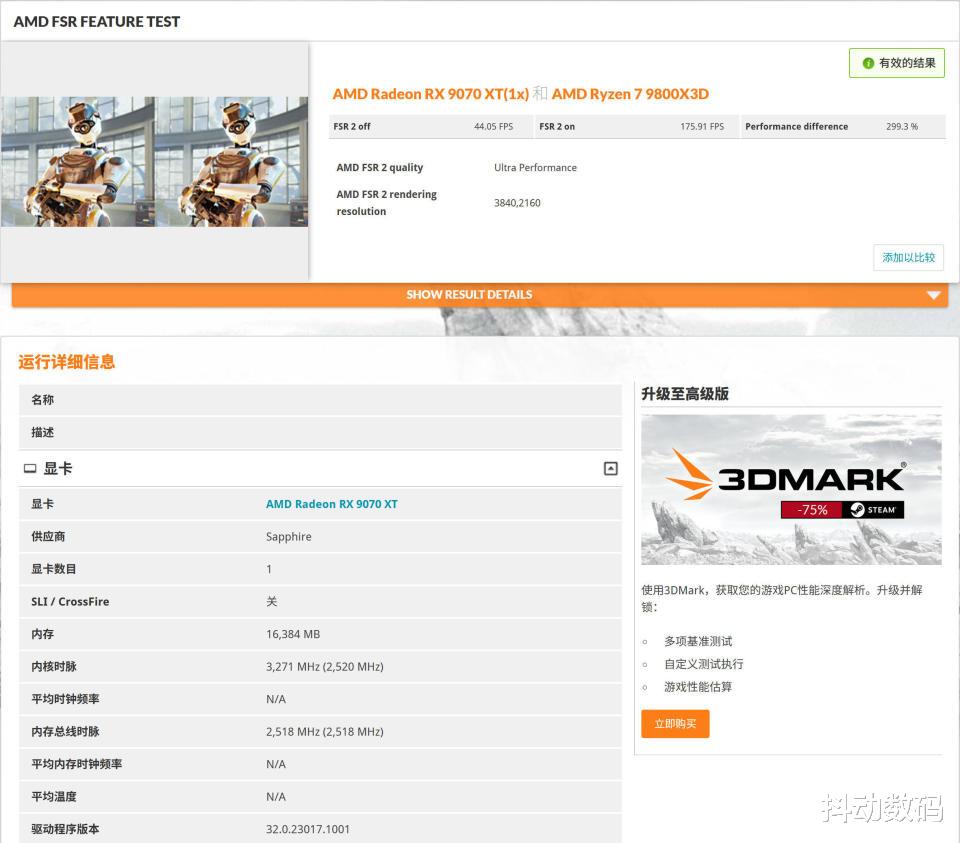Screen dimensions: 960x843
Task: Click the 3,271 MHz (2,520 MHz) core clock value
Action: [x=324, y=666]
